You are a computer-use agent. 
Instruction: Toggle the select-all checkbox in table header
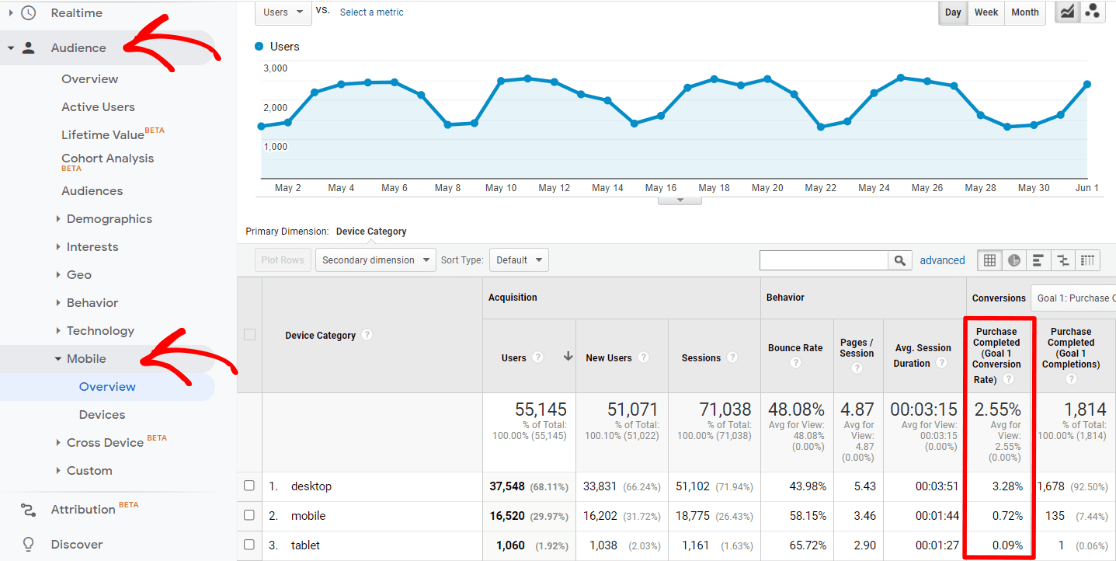pyautogui.click(x=249, y=335)
